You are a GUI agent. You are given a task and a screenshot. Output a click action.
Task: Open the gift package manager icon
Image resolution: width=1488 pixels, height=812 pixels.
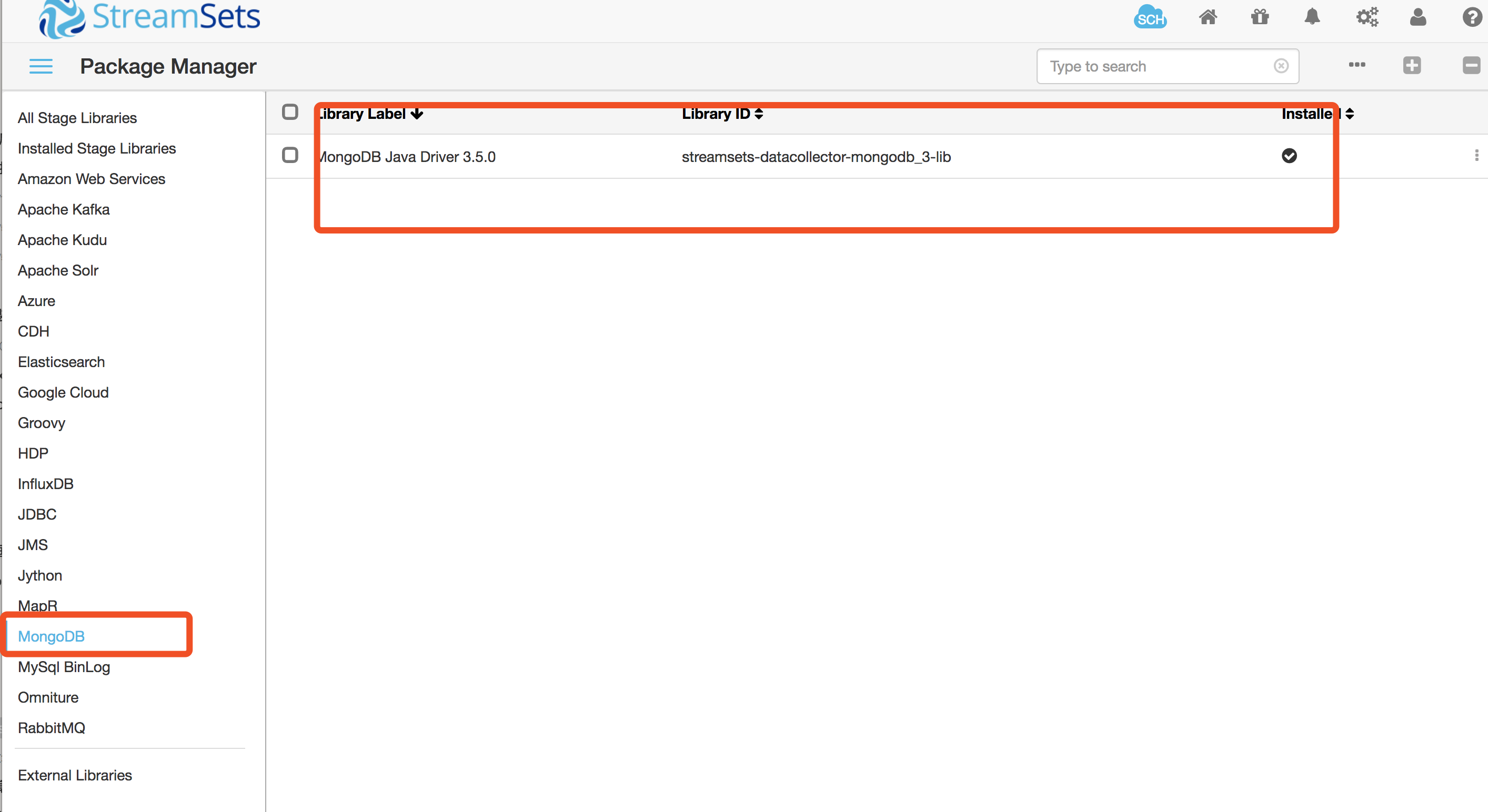pos(1260,17)
